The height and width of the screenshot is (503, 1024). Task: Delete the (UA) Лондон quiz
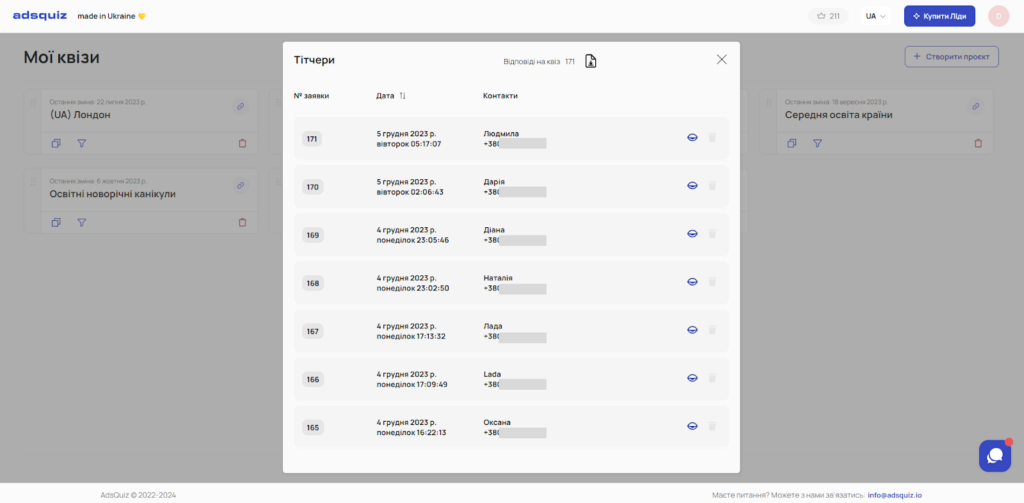tap(242, 143)
